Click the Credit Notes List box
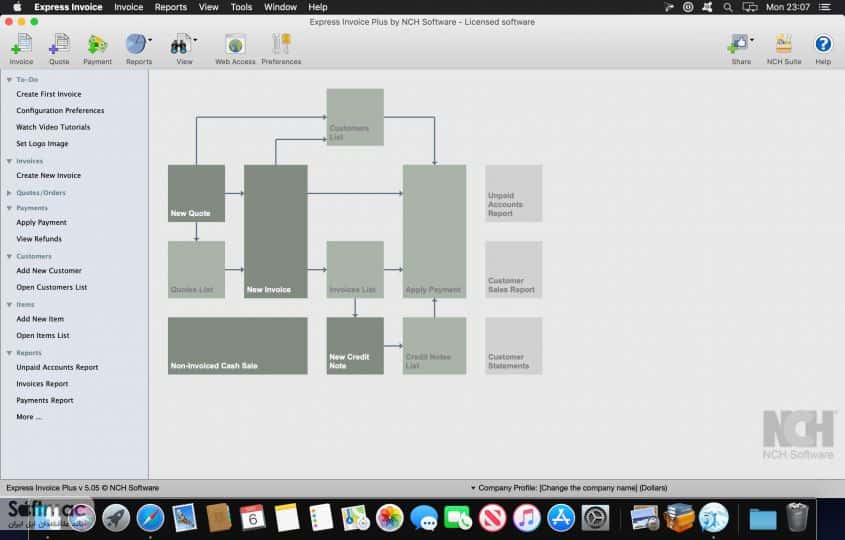845x540 pixels. [x=434, y=345]
